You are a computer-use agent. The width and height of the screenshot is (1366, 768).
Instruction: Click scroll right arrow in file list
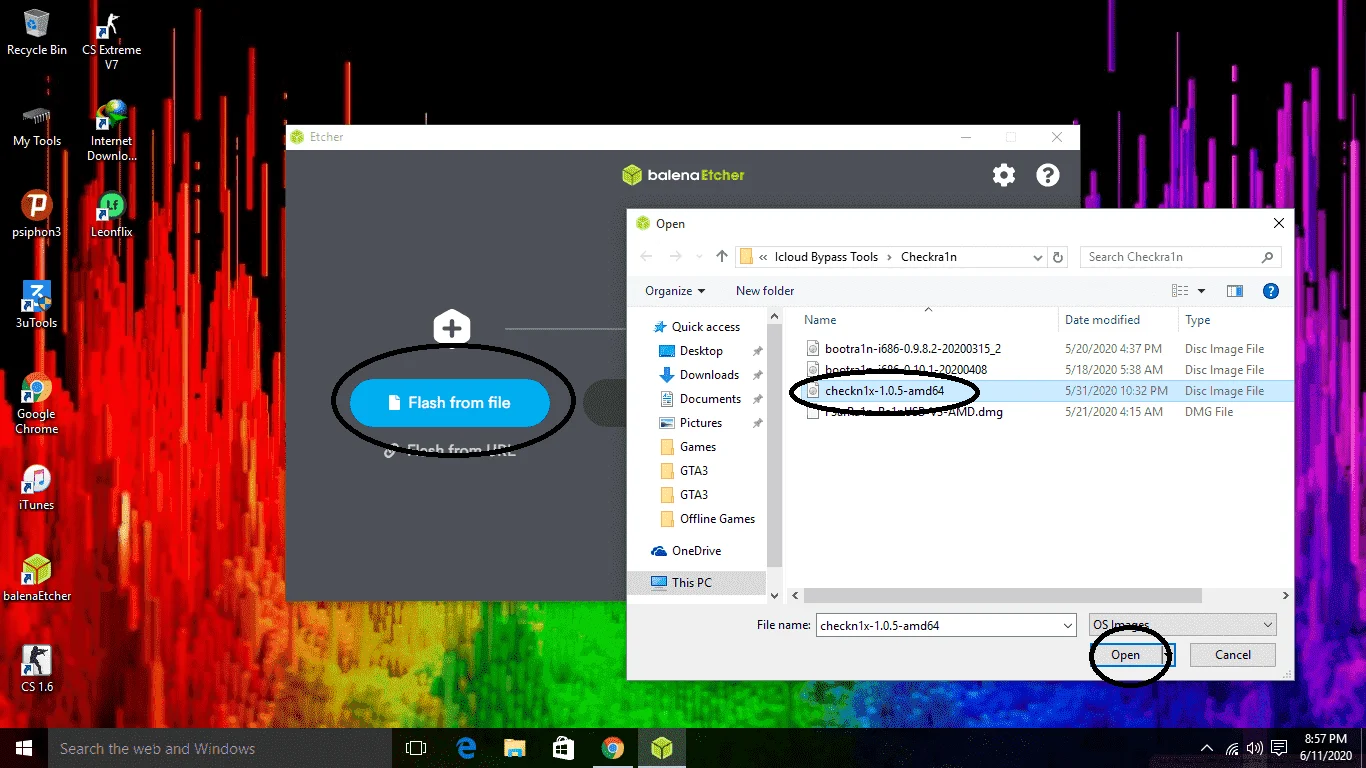tap(1286, 595)
